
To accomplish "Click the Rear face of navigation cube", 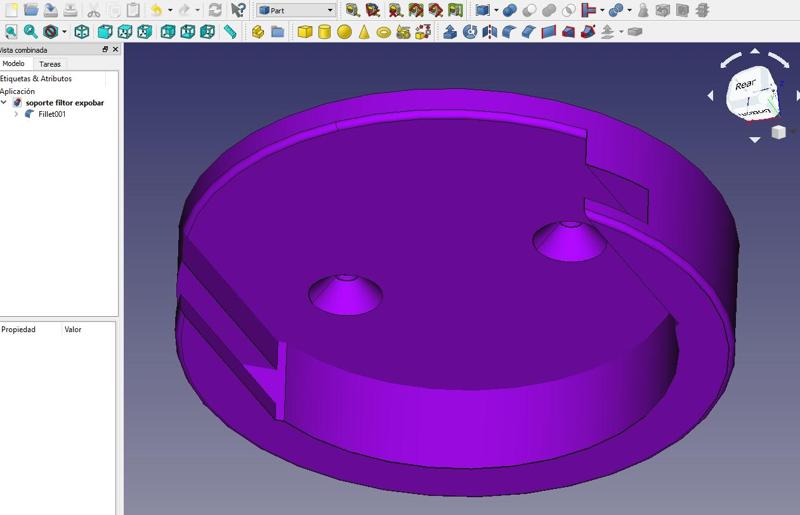I will [745, 84].
